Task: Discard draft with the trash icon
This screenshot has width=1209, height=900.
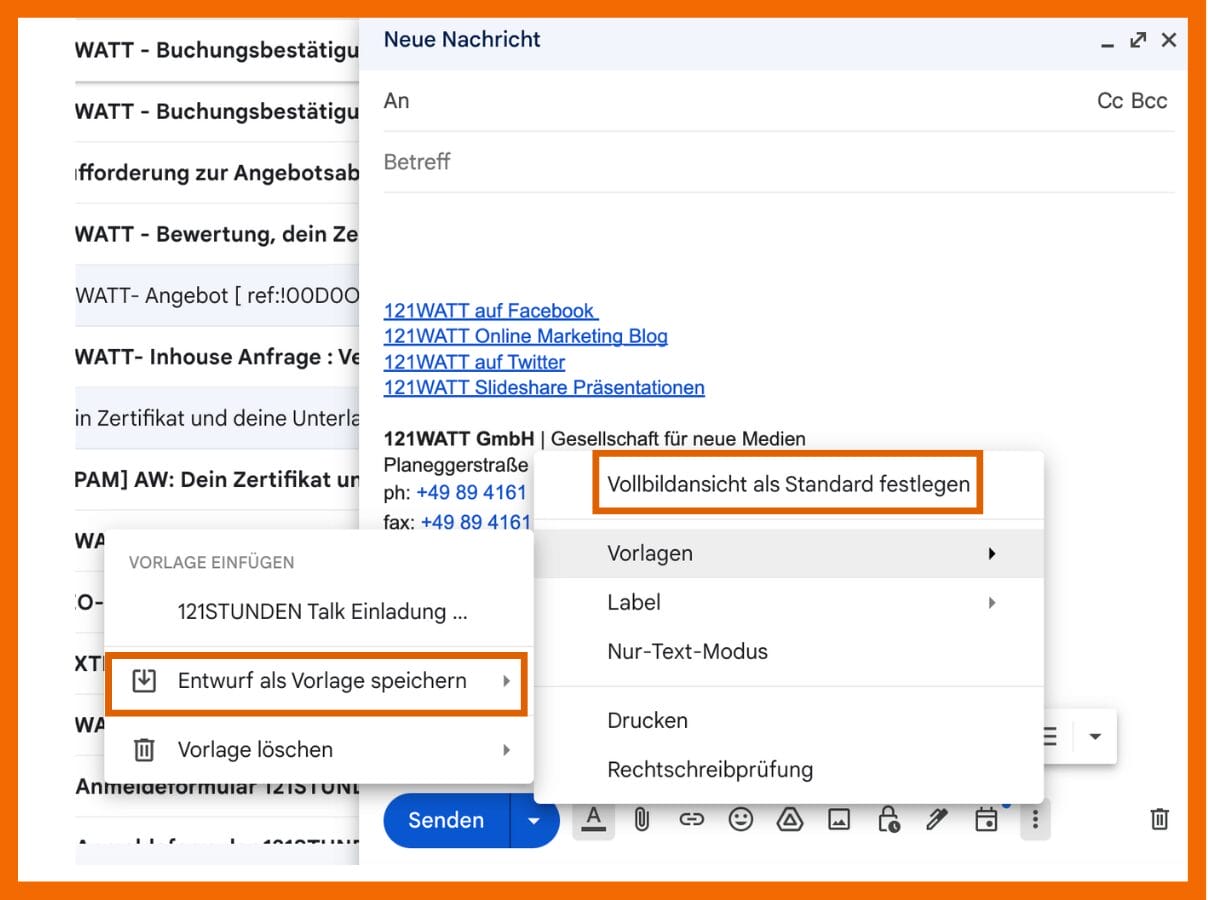Action: [x=1159, y=820]
